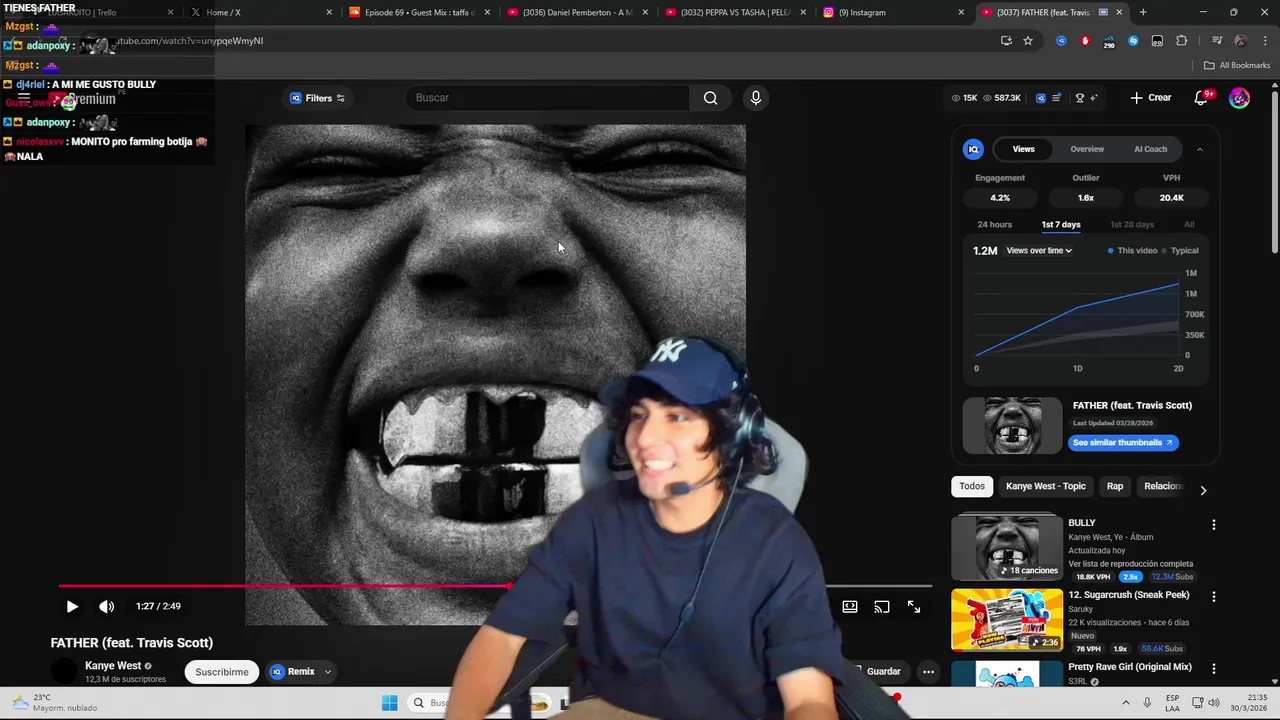
Task: Start voice search with the microphone icon
Action: (x=756, y=98)
